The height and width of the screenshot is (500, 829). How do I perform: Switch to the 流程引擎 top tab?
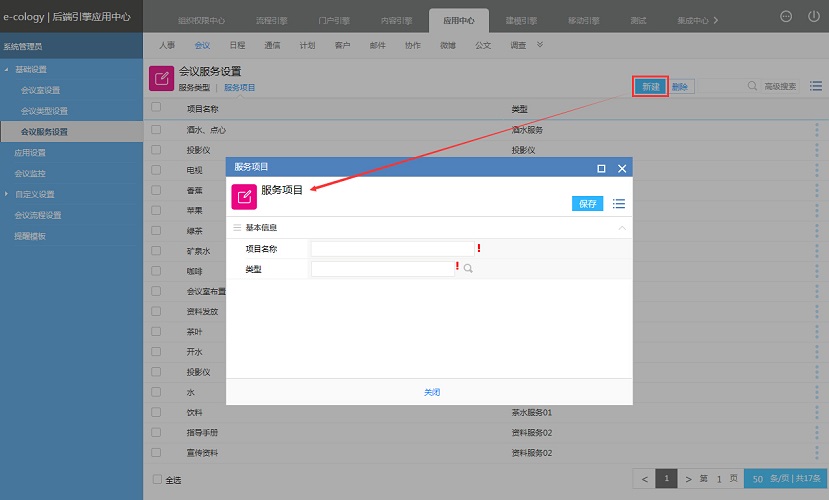pos(272,21)
